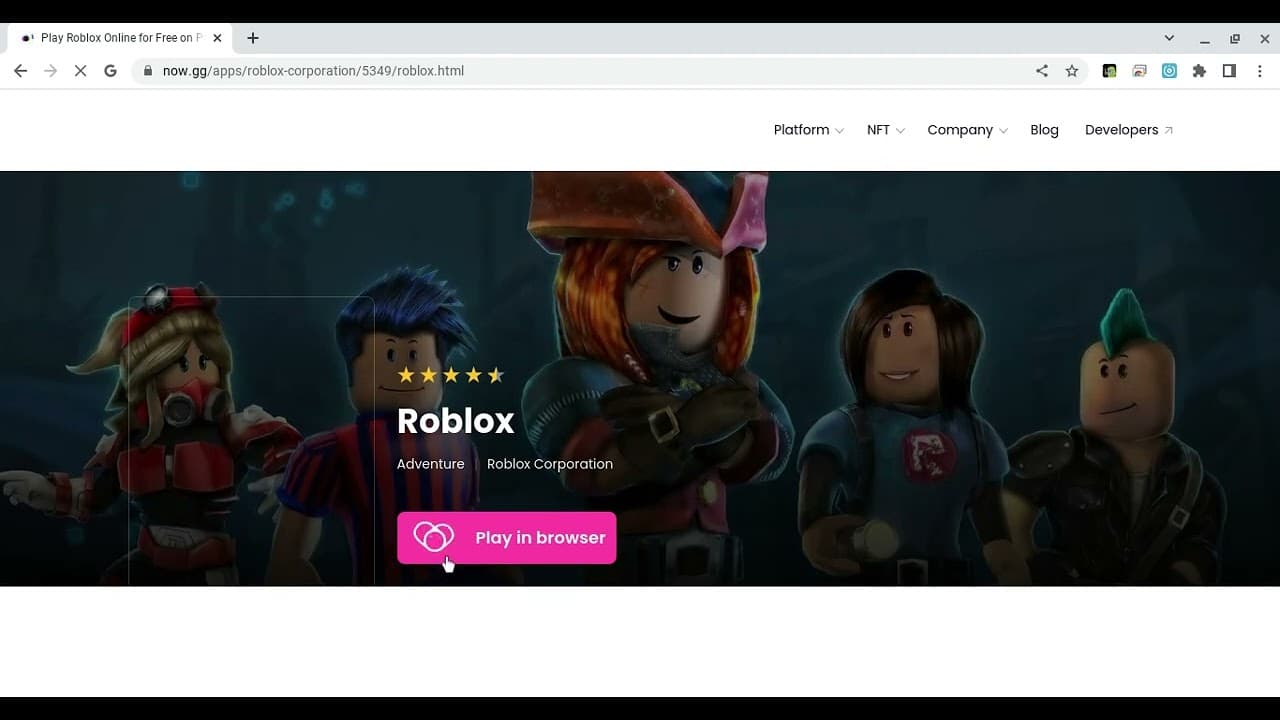This screenshot has width=1280, height=720.
Task: Toggle the browser side panel
Action: click(x=1229, y=71)
